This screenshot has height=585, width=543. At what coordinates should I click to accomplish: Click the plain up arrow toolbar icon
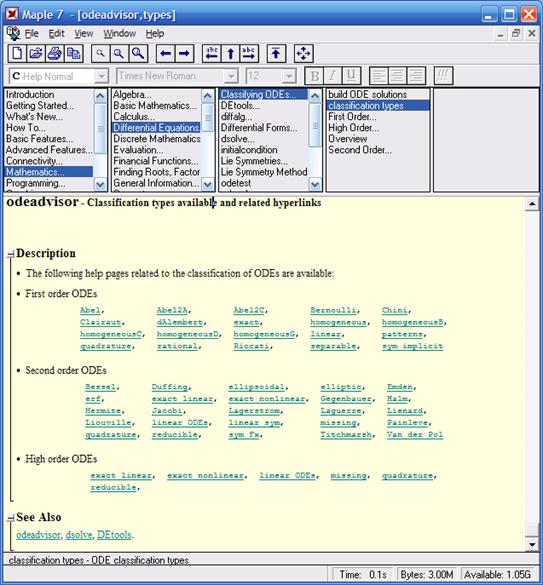tap(231, 53)
